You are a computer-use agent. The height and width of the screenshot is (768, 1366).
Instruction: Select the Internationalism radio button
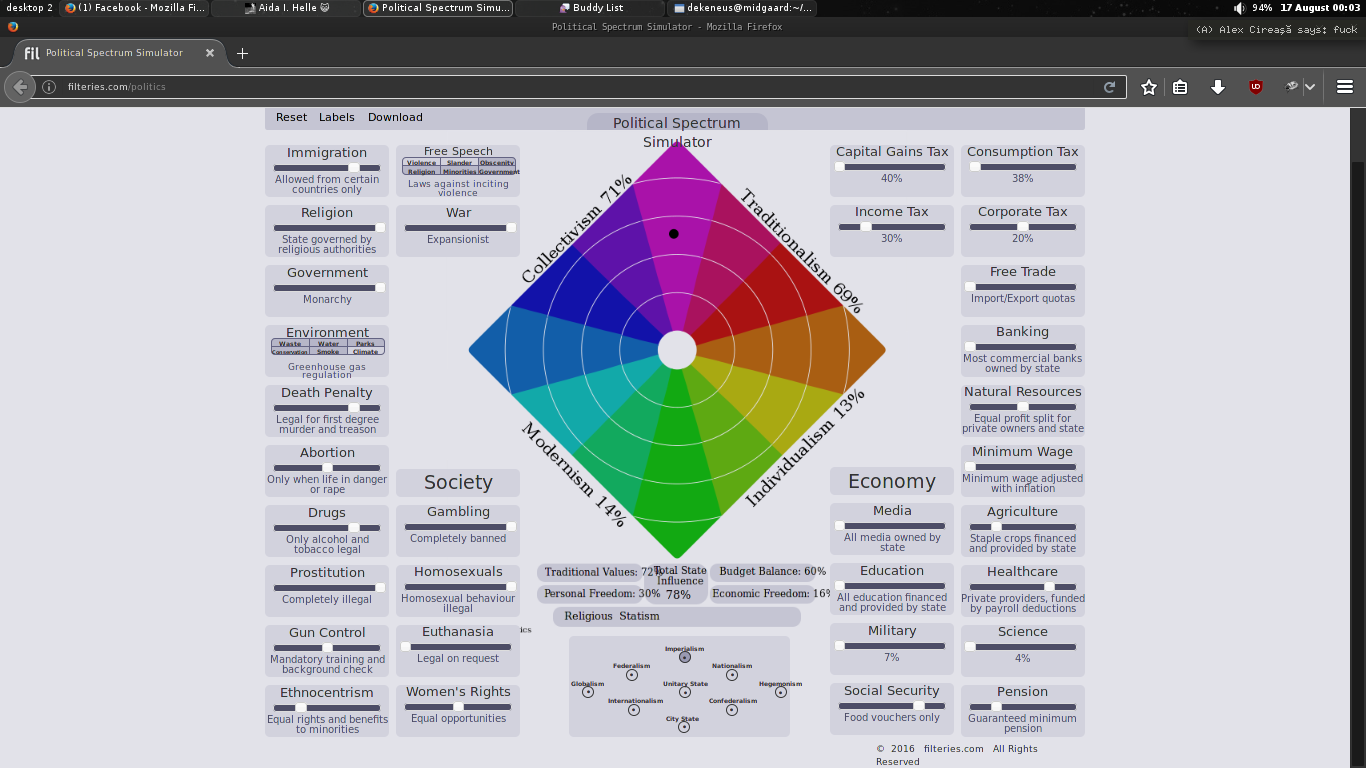pyautogui.click(x=634, y=710)
